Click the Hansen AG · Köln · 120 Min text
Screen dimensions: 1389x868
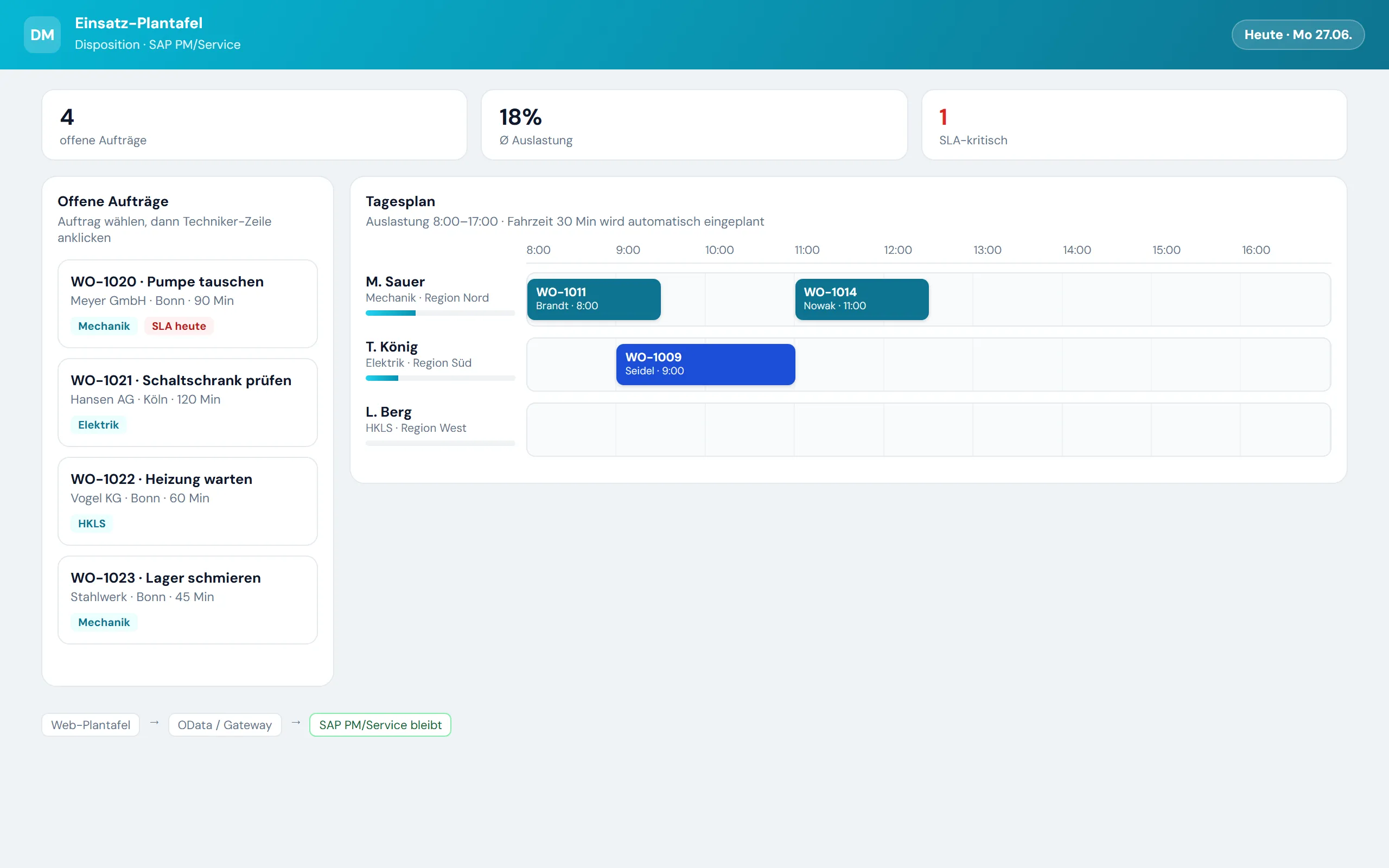point(145,400)
